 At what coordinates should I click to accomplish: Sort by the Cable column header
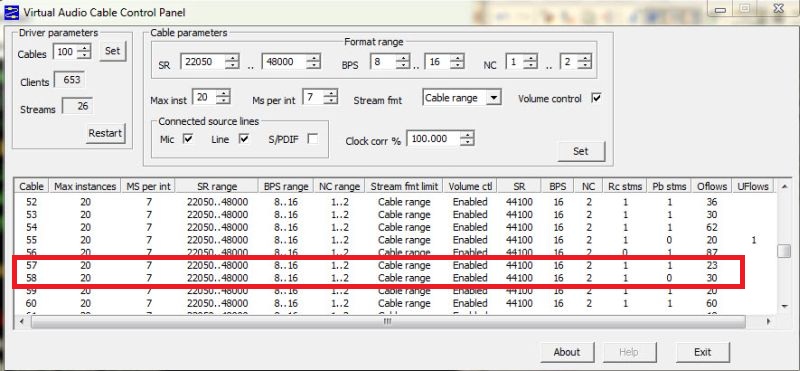pos(32,186)
